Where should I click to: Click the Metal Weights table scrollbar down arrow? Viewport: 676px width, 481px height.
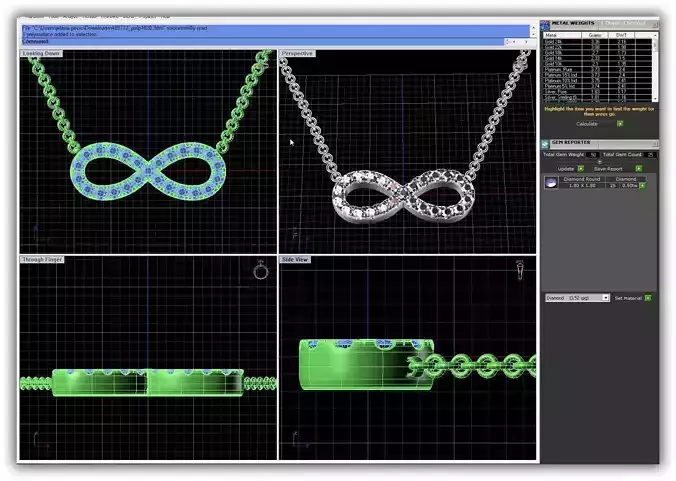click(x=655, y=99)
